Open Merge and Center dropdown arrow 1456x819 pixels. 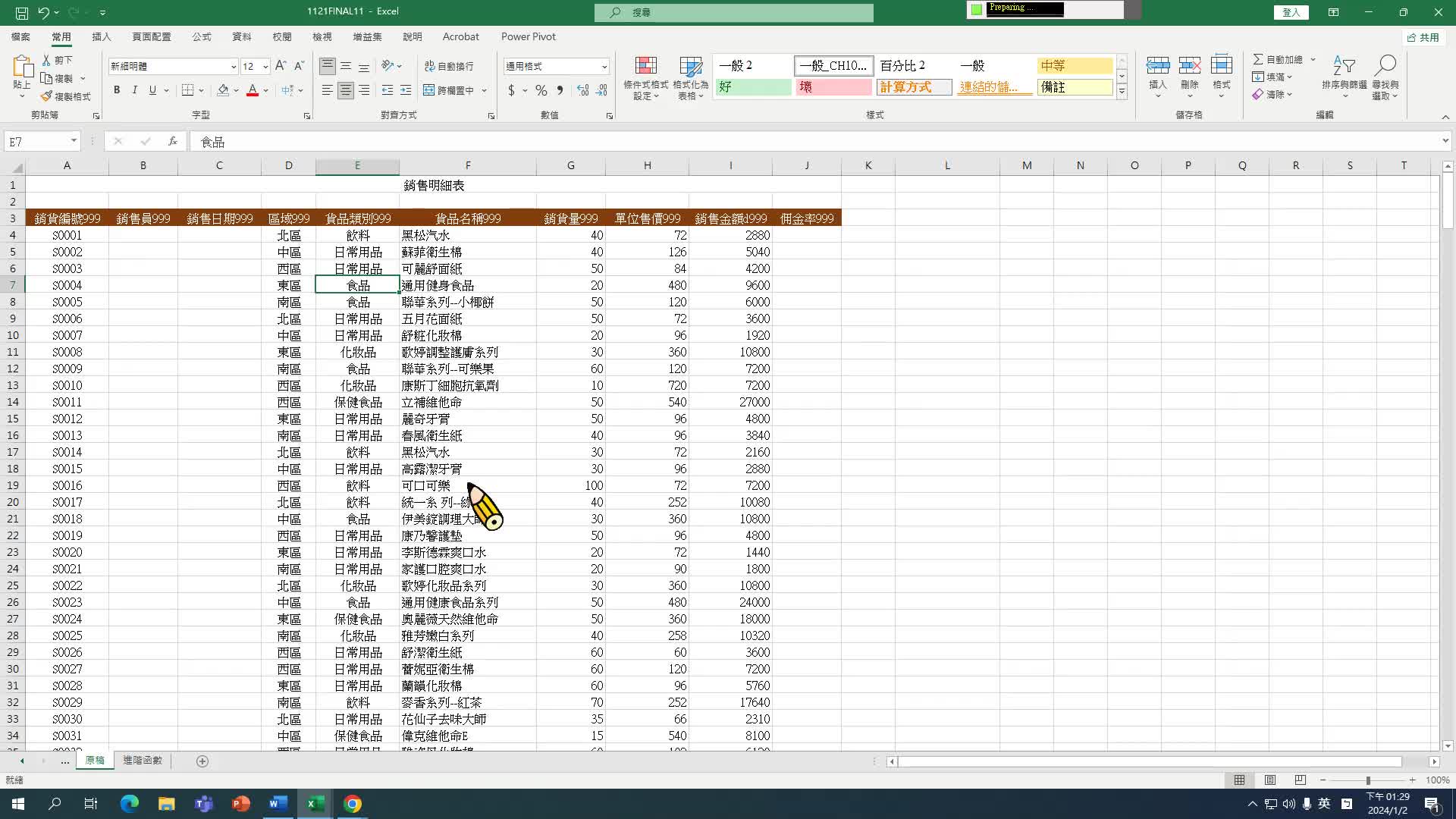coord(485,90)
